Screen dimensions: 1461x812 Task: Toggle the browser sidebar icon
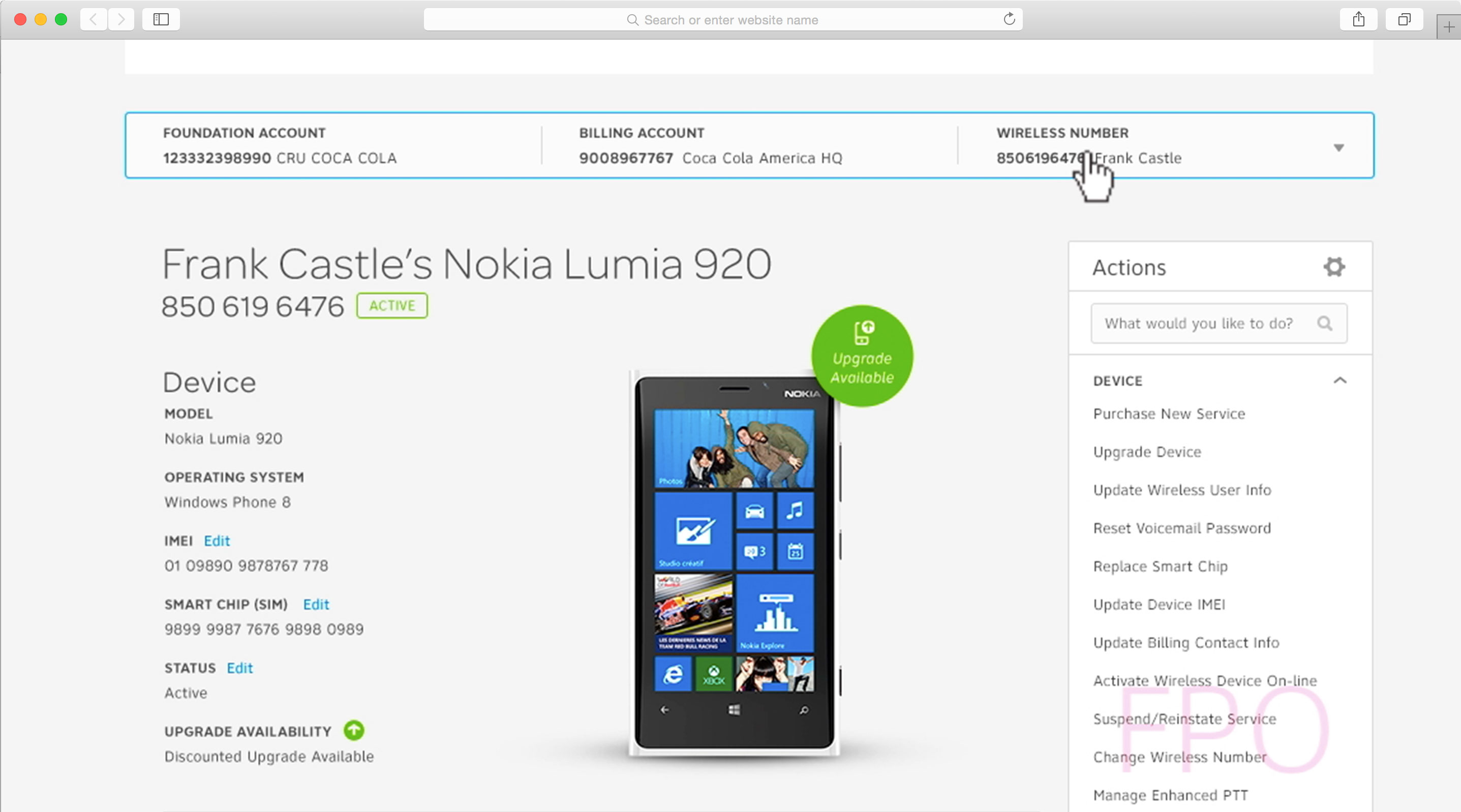pyautogui.click(x=161, y=19)
